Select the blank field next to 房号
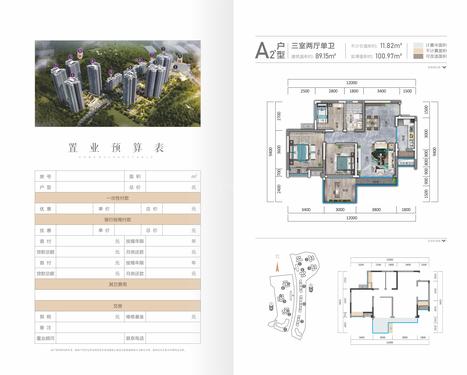Viewport: 467px width, 375px height. (90, 176)
